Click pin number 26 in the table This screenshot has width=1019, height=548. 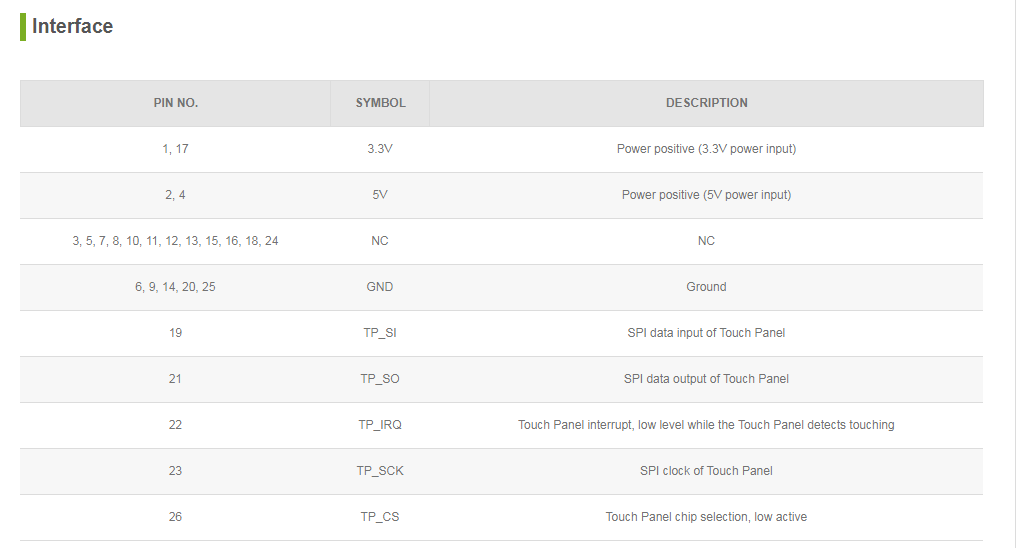coord(175,517)
